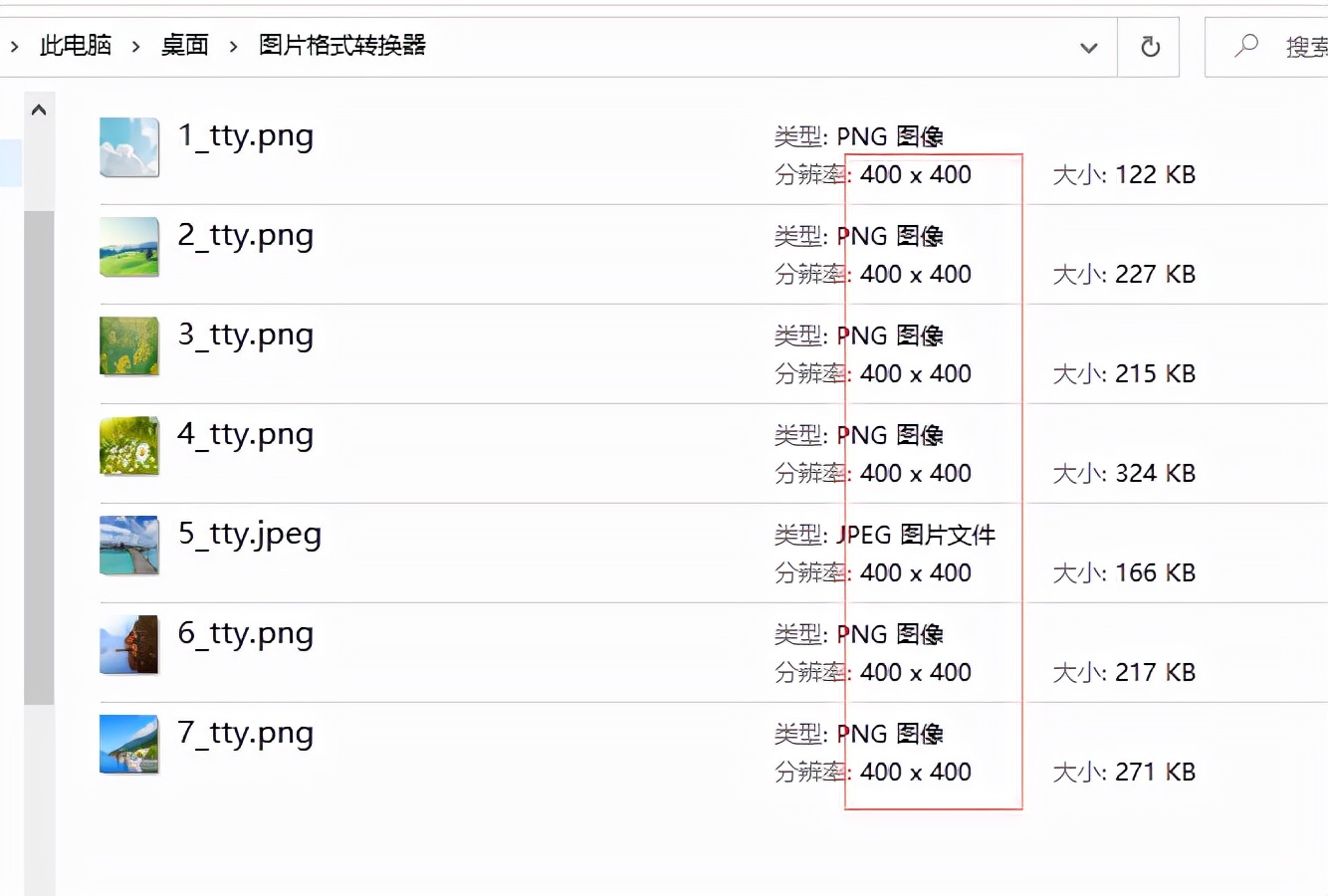Click the 图片格式转换器 breadcrumb folder
The image size is (1328, 896).
[x=342, y=46]
